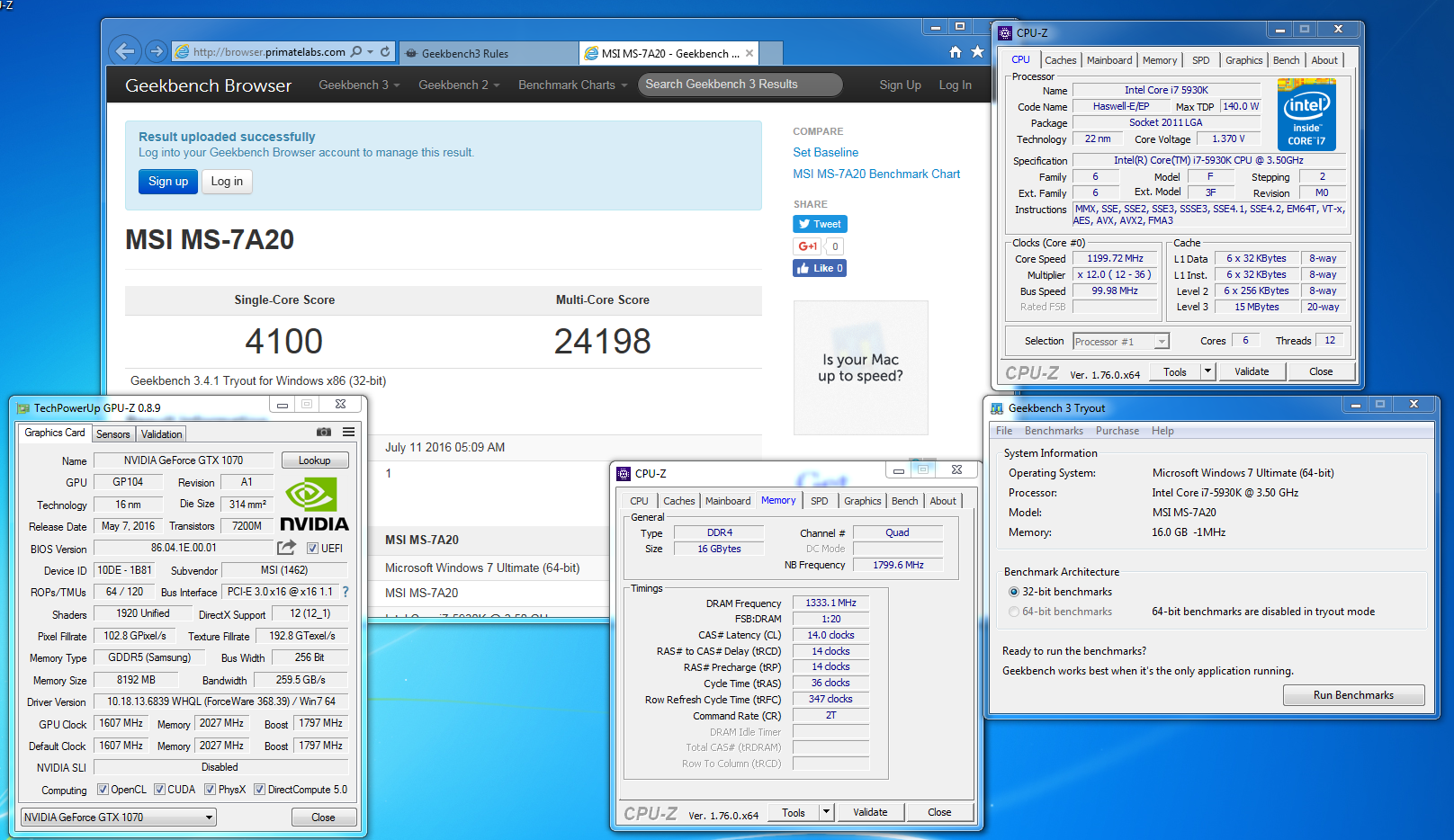Click the search magnifier in address bar
The height and width of the screenshot is (840, 1454).
tap(356, 51)
